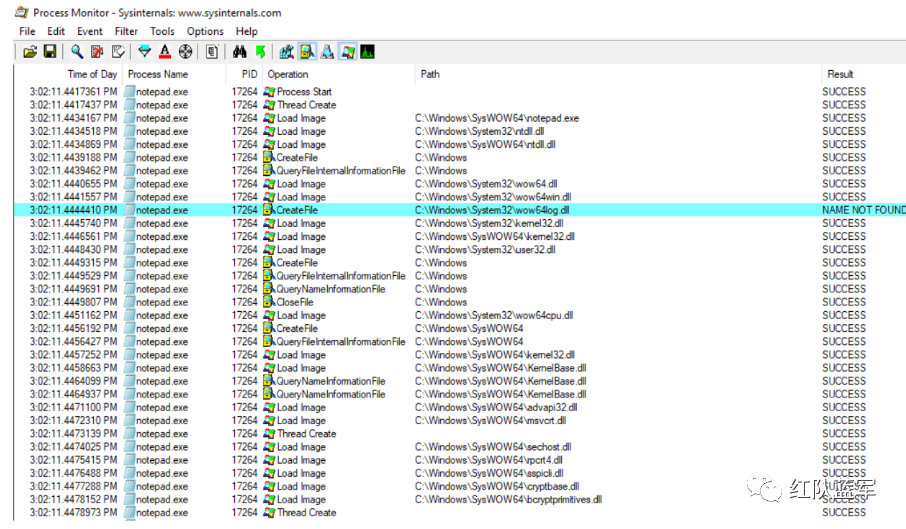Select the 3:02:11.4458663 PM KernelBase.dll Load Image row
This screenshot has height=529, width=906.
tap(459, 368)
